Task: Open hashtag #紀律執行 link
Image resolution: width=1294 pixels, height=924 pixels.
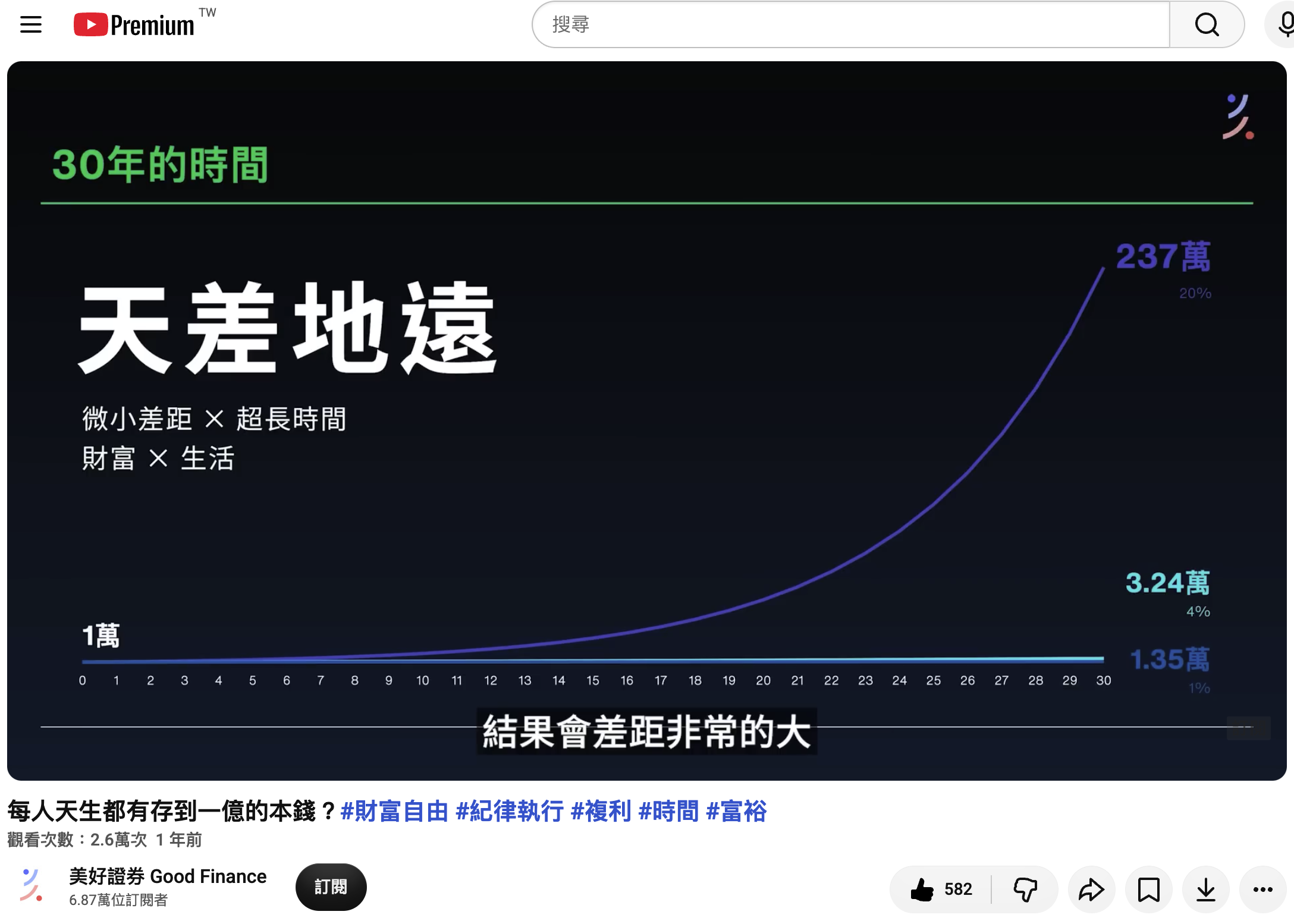Action: 510,811
